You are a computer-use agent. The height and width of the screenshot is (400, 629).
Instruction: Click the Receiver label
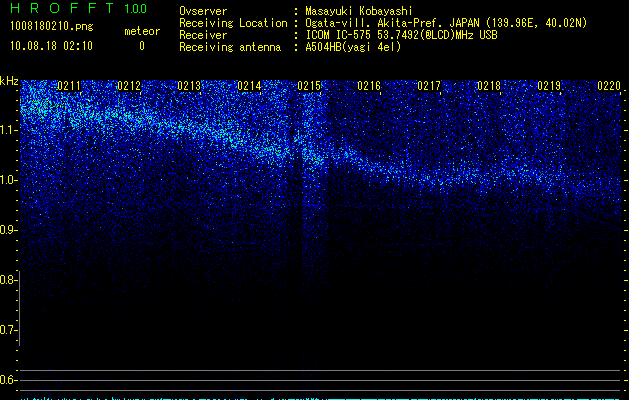point(203,35)
